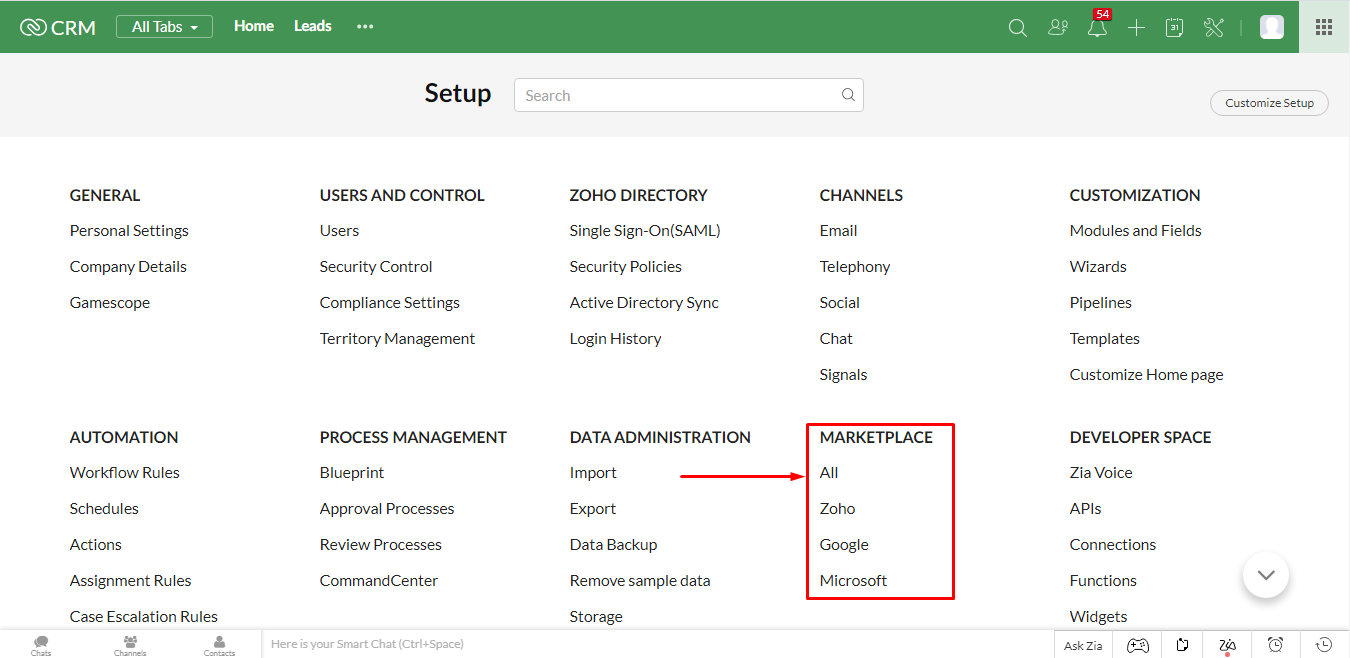The width and height of the screenshot is (1350, 658).
Task: Click the plus quick-create icon
Action: pos(1136,28)
